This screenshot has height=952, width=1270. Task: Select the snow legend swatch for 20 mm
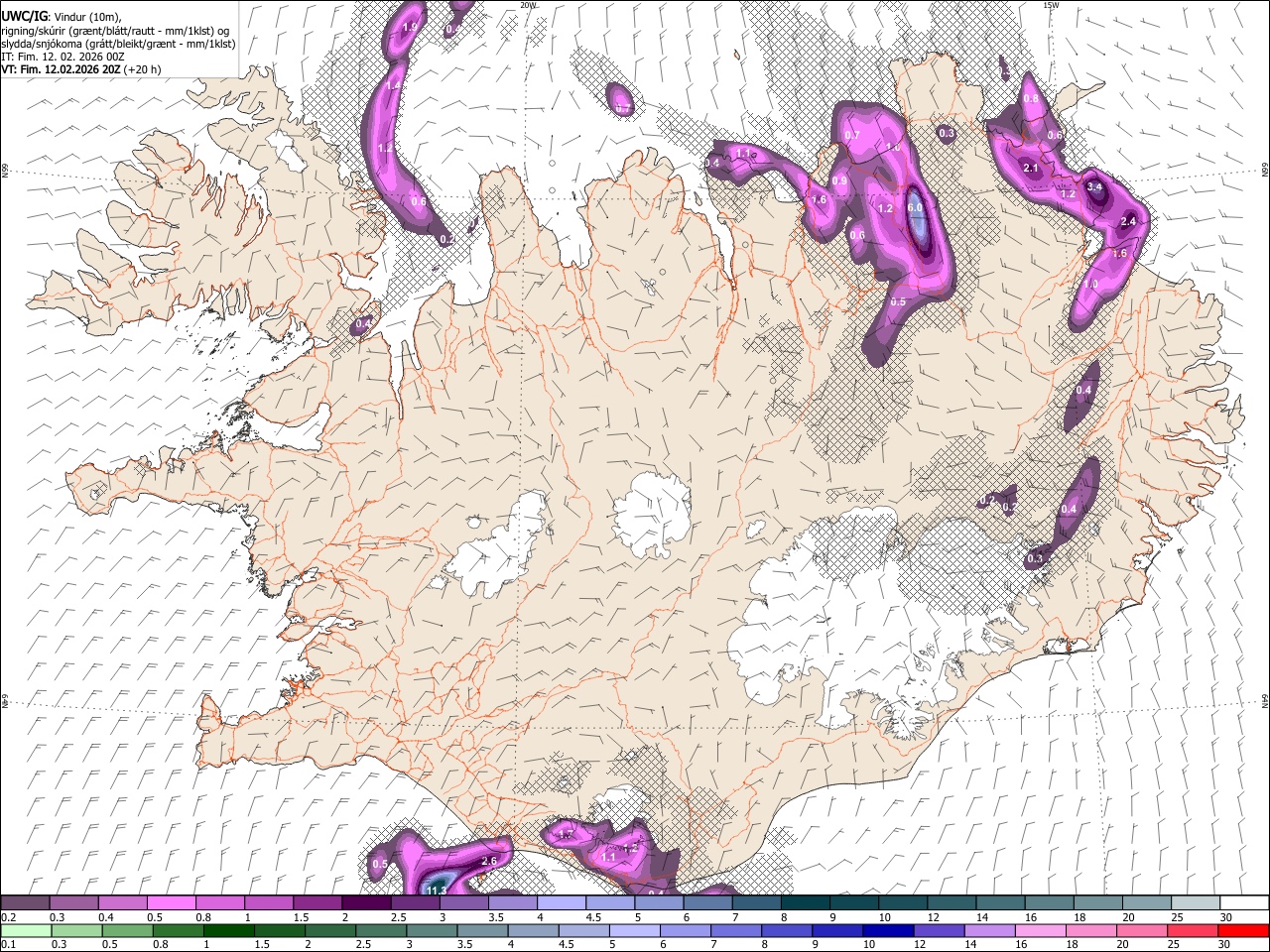[1147, 902]
